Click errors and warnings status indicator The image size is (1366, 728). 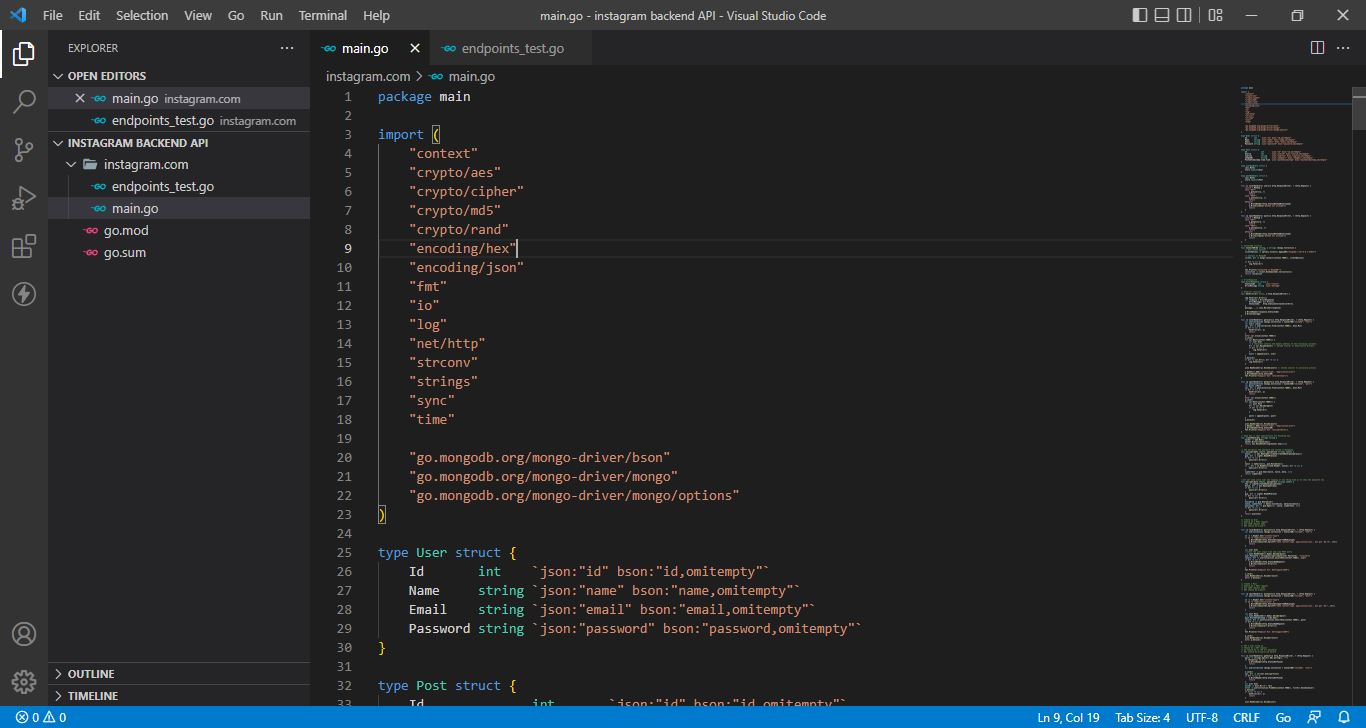tap(41, 717)
